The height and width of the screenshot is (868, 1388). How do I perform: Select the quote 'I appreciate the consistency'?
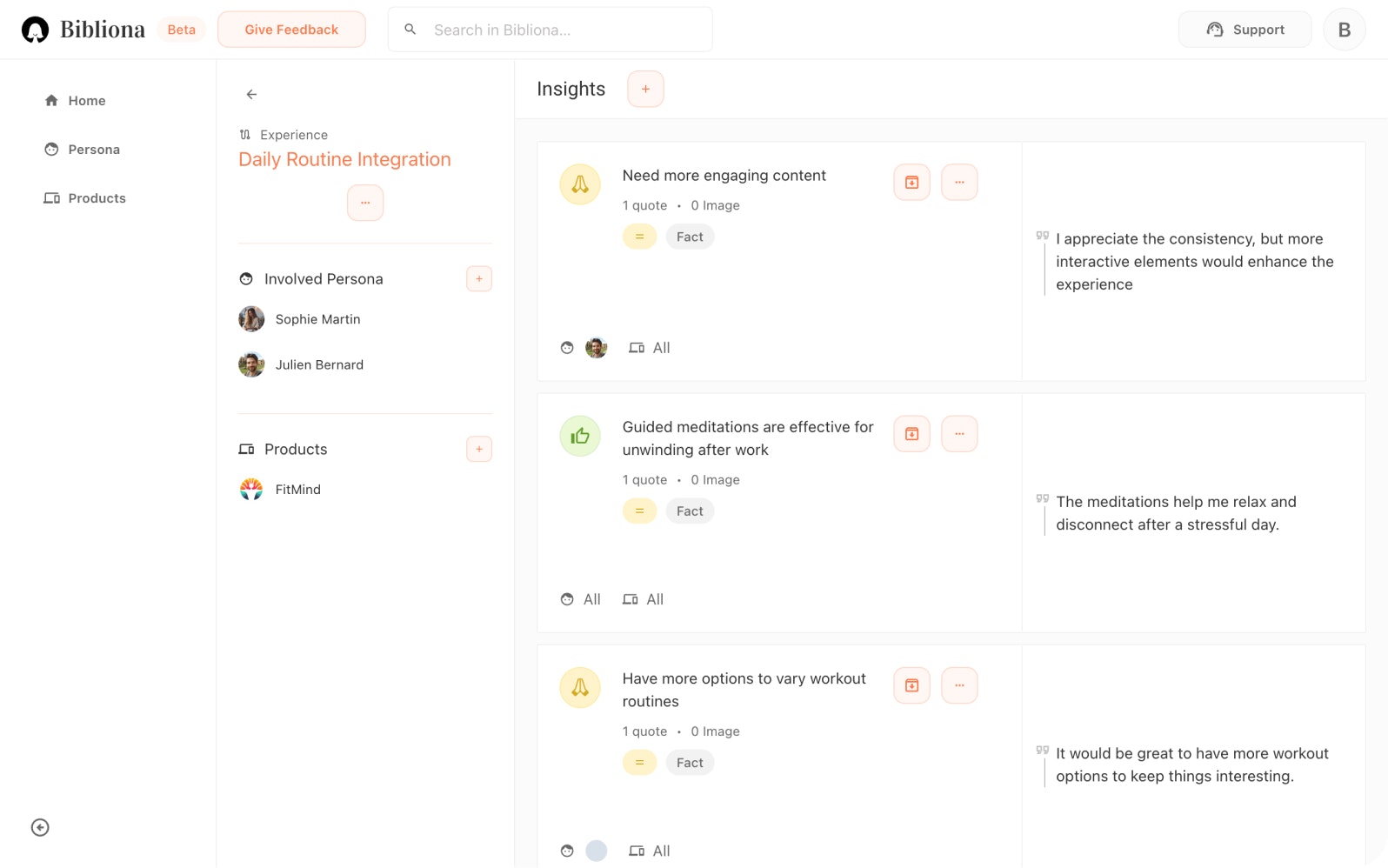(x=1194, y=262)
